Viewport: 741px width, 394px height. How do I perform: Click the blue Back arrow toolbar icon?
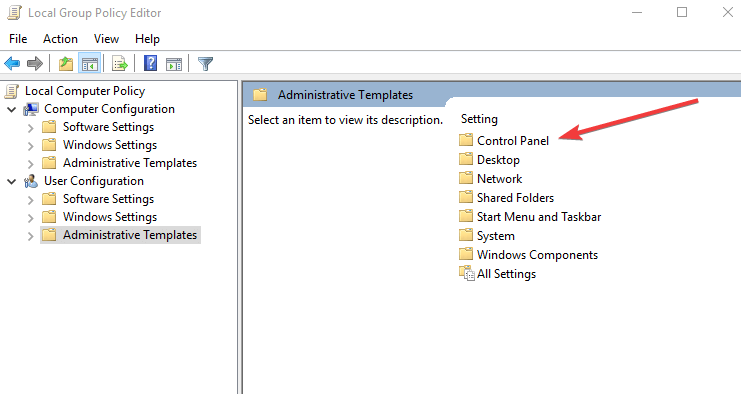(12, 63)
